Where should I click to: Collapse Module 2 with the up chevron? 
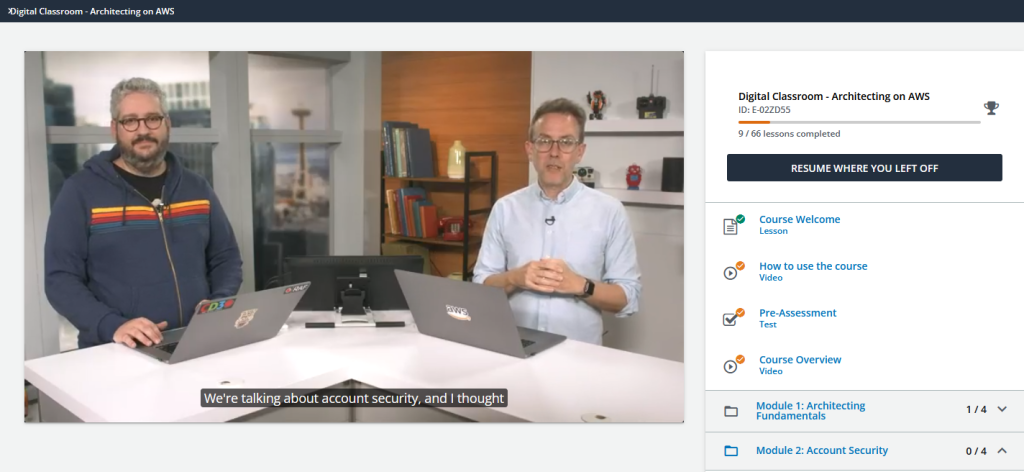coord(1002,450)
